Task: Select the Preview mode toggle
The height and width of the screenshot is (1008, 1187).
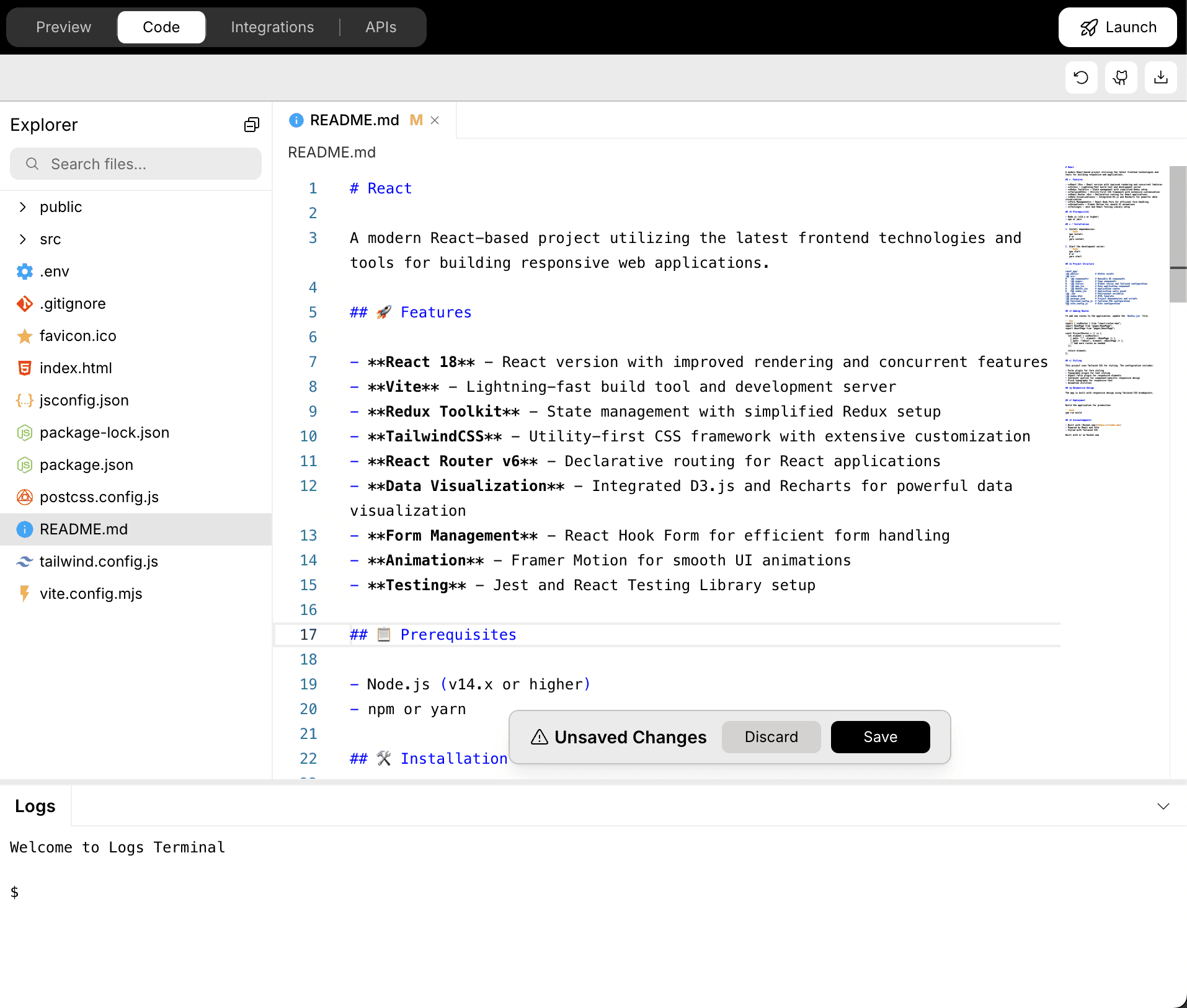Action: [63, 27]
